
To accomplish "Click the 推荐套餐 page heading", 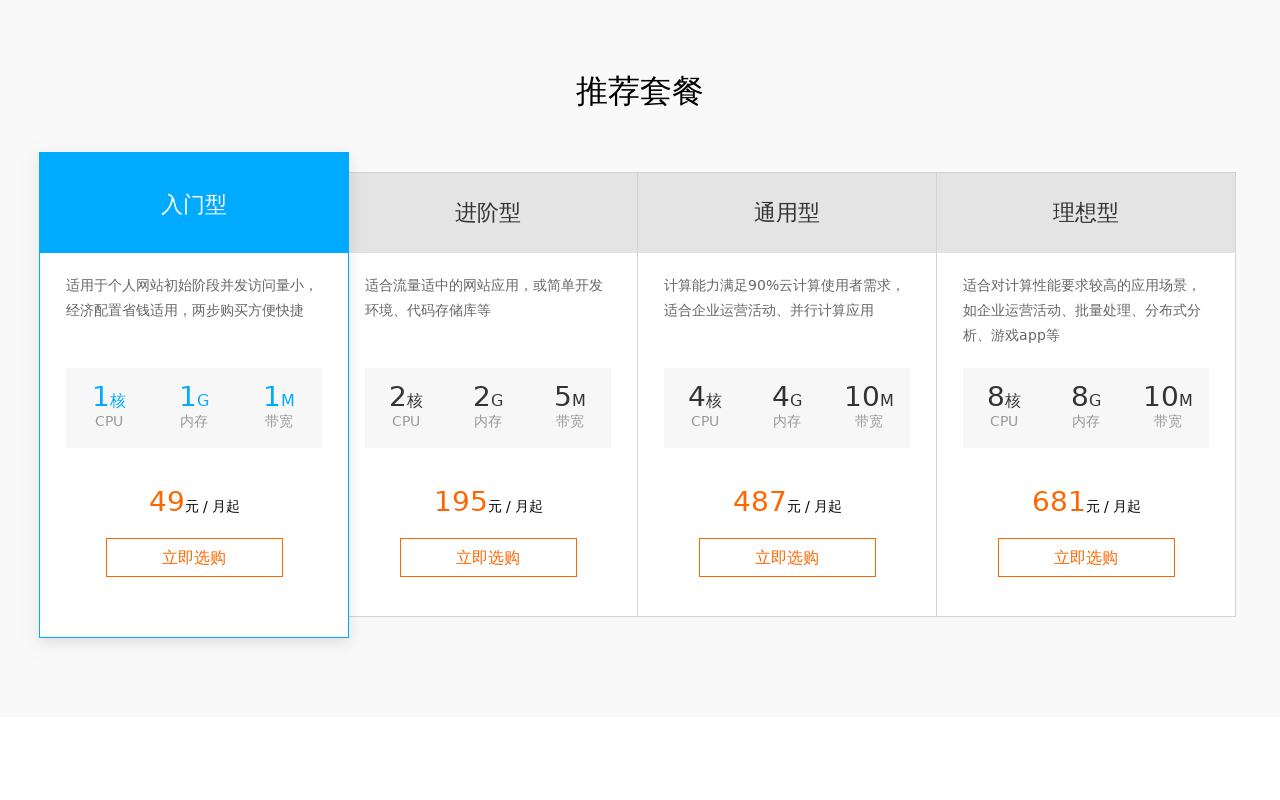I will [640, 92].
